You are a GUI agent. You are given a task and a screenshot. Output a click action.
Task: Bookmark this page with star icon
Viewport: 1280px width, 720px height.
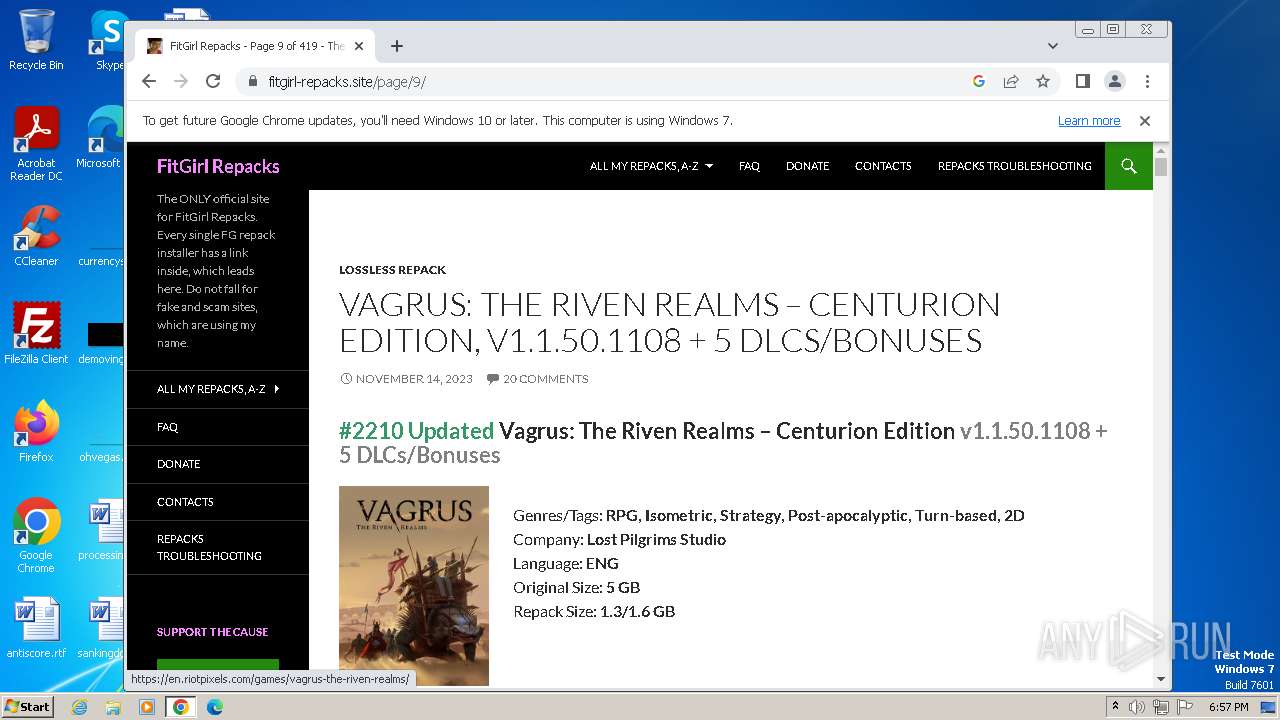pos(1043,81)
